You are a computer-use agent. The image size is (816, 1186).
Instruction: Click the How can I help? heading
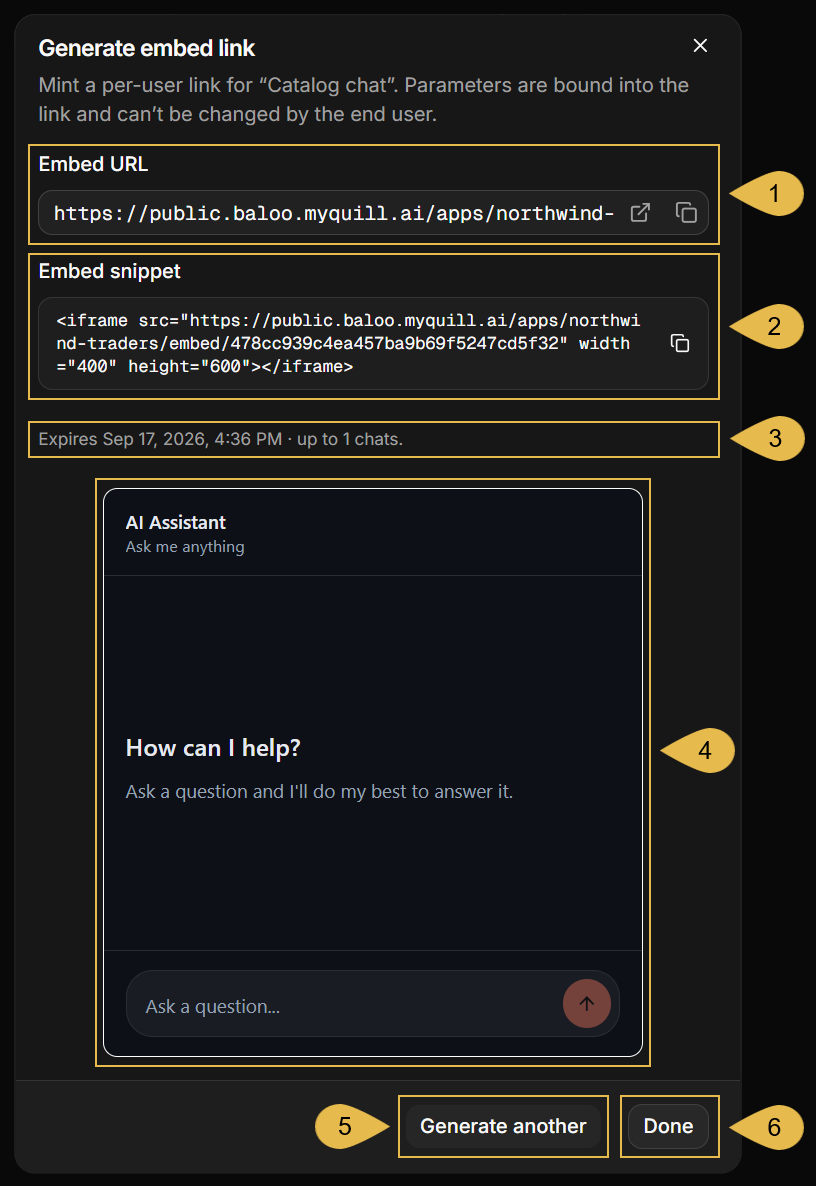pos(213,748)
